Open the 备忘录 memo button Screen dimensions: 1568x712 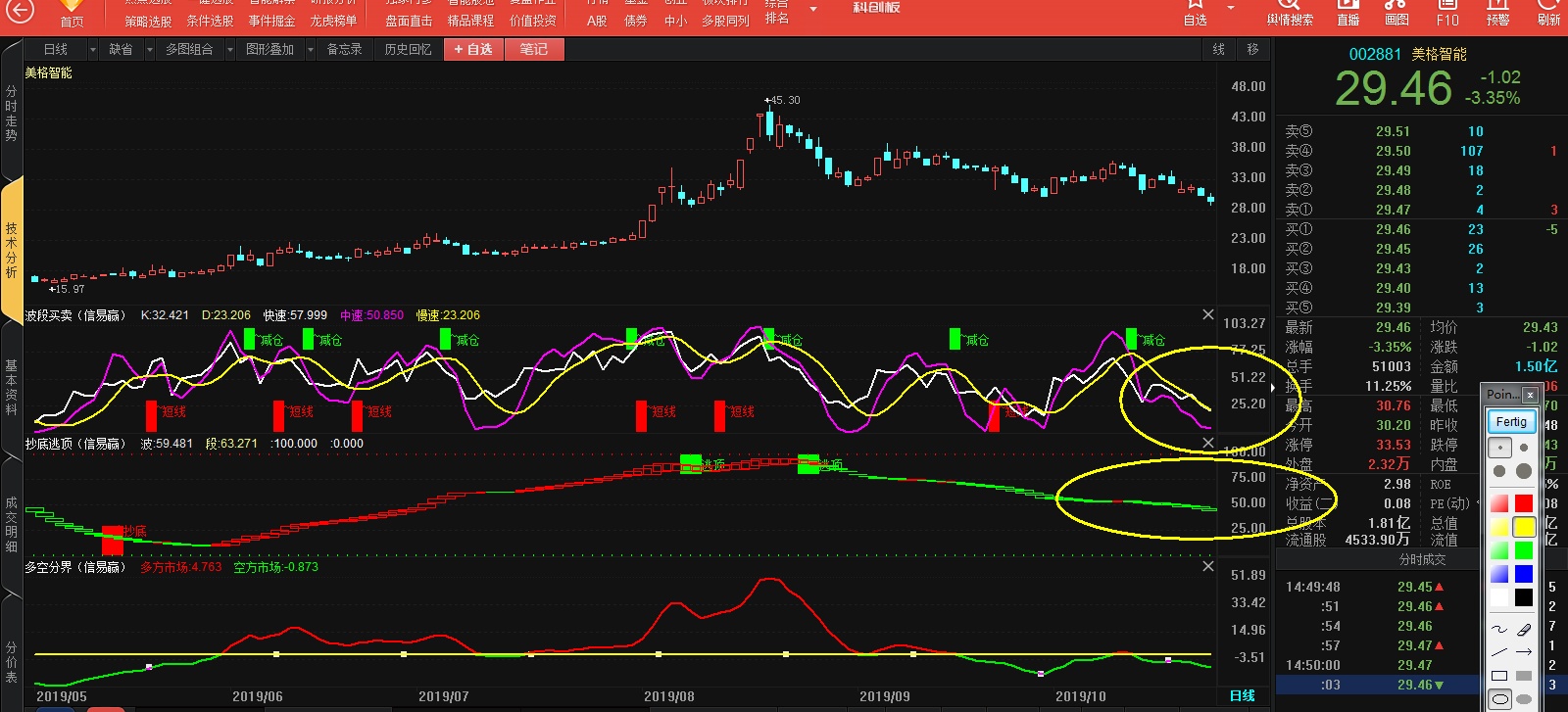[344, 49]
